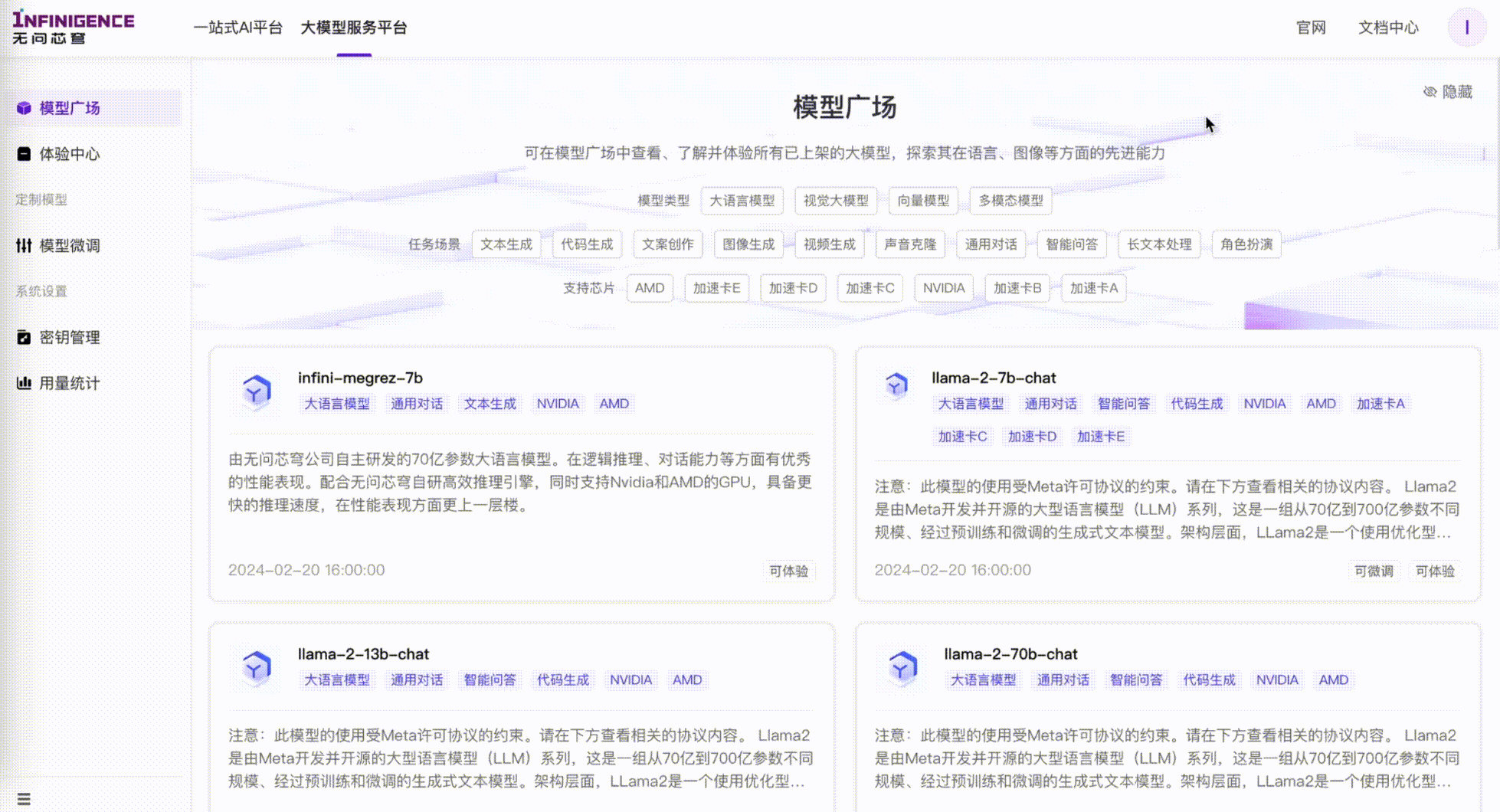Image resolution: width=1500 pixels, height=812 pixels.
Task: Select the 文本生成 task filter
Action: pyautogui.click(x=506, y=244)
